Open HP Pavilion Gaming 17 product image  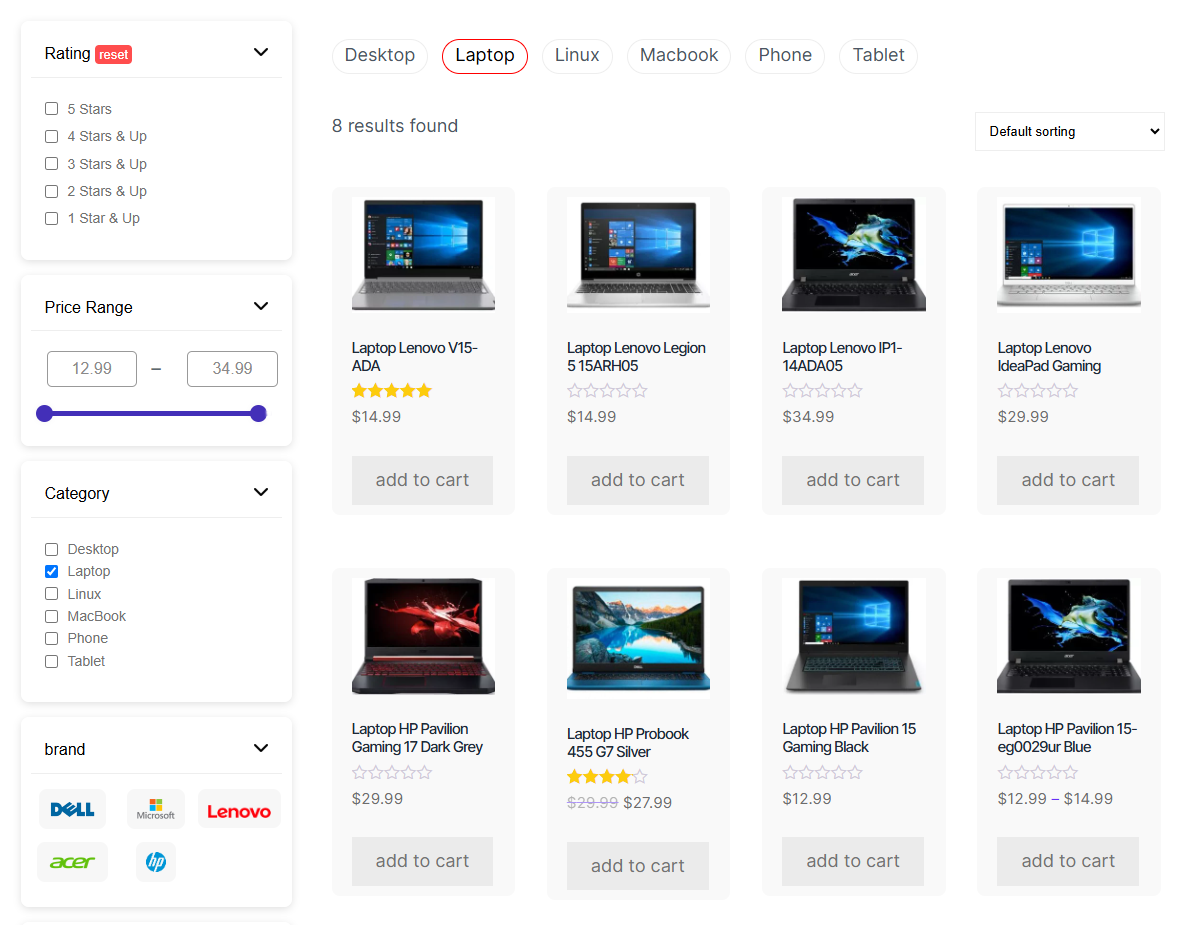[423, 636]
